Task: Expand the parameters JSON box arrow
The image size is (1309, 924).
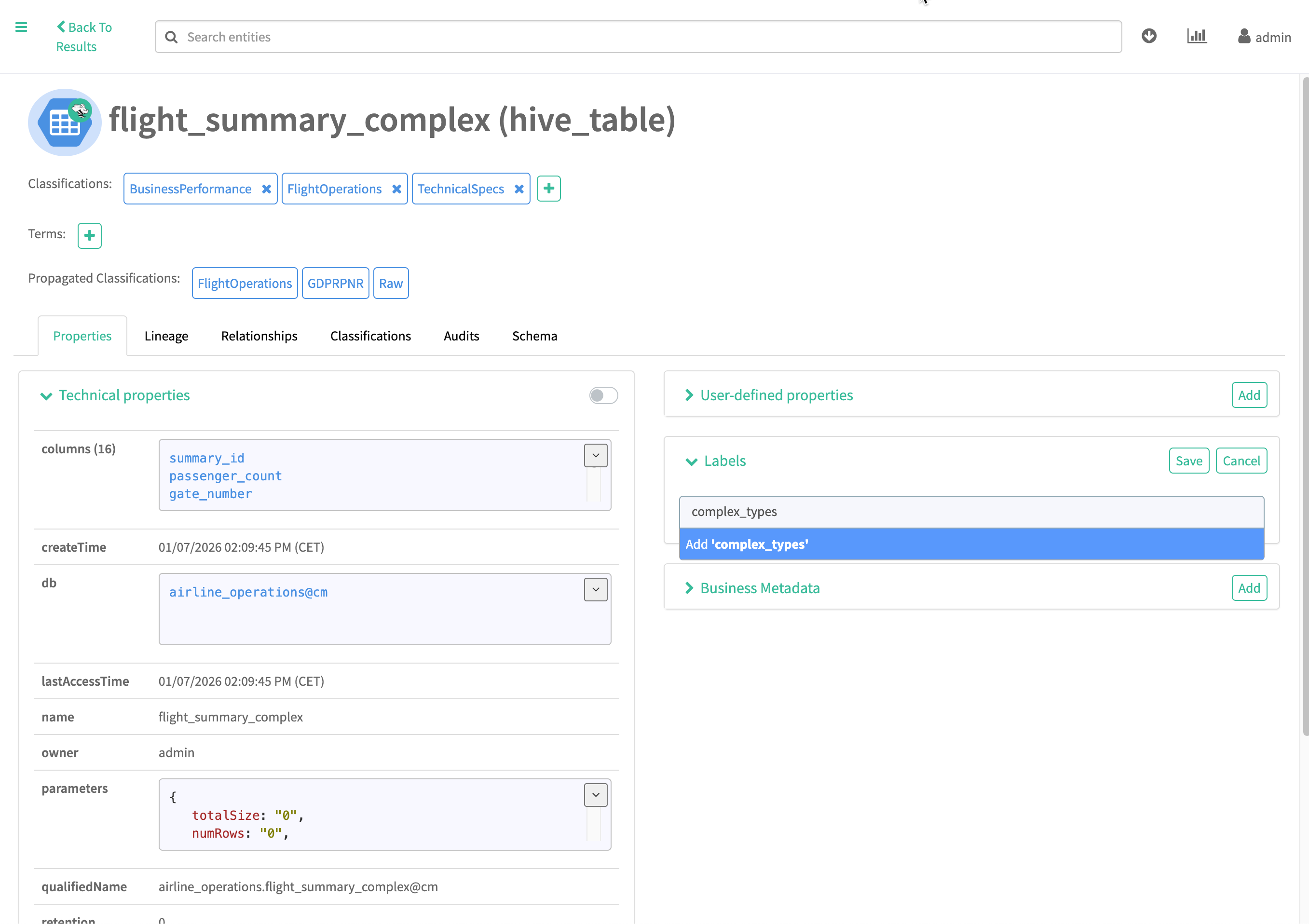Action: pyautogui.click(x=595, y=795)
